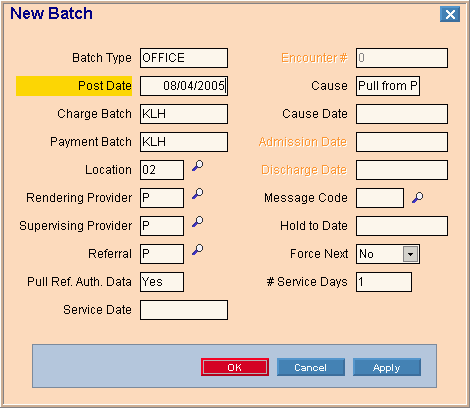This screenshot has width=470, height=408.
Task: Open lookup magnifier for Message Code
Action: click(x=418, y=197)
